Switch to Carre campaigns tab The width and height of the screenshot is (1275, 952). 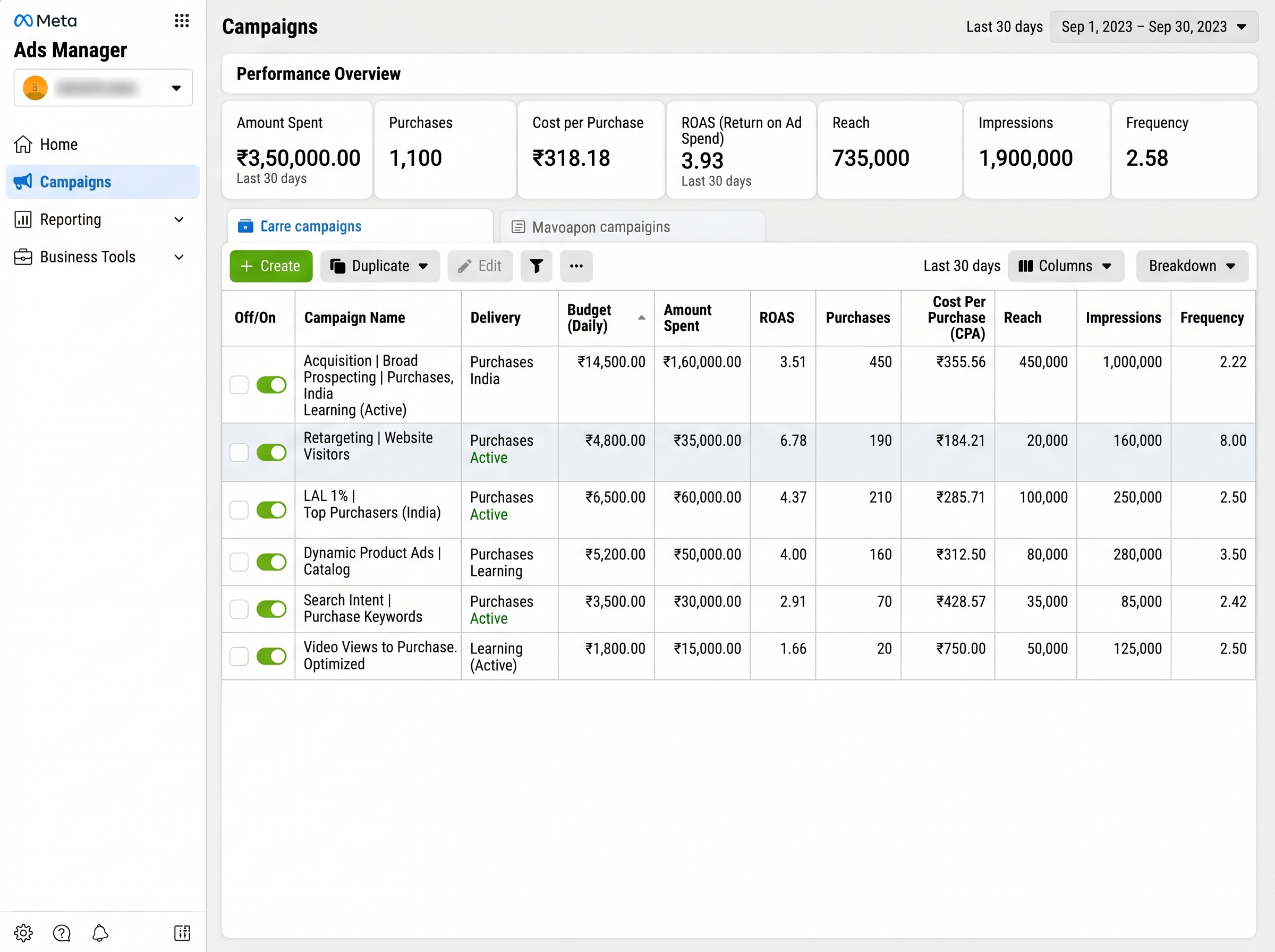[x=360, y=226]
